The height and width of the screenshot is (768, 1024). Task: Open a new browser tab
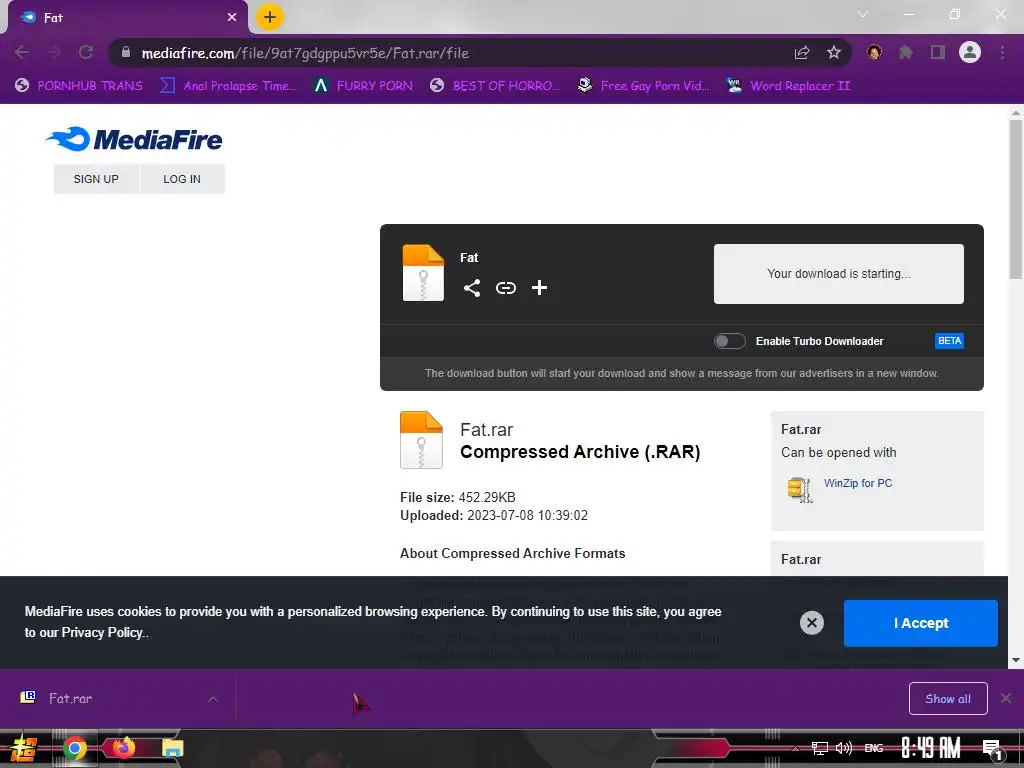point(270,18)
